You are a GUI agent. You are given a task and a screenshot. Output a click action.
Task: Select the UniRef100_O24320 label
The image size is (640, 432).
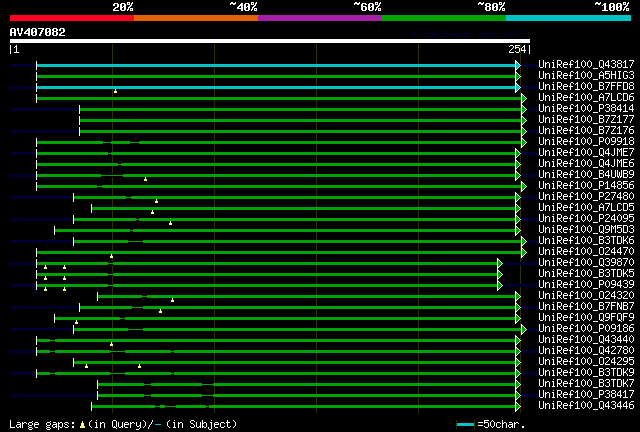tap(586, 296)
